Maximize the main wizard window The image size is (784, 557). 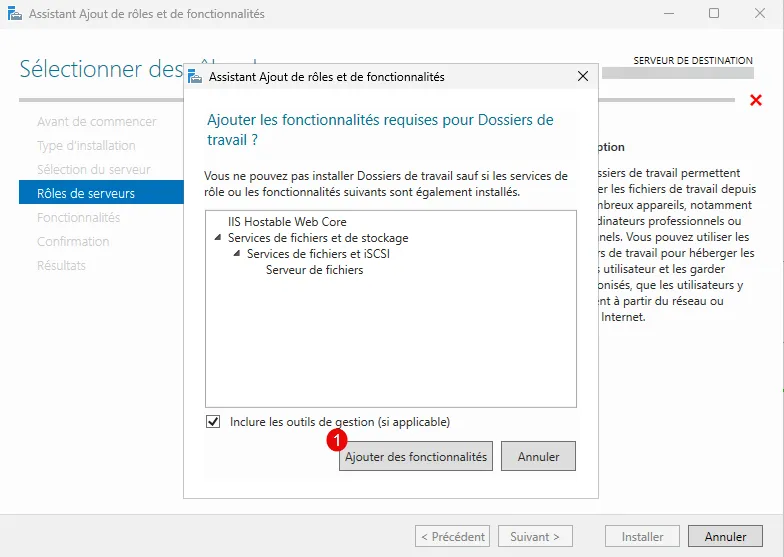tap(714, 14)
